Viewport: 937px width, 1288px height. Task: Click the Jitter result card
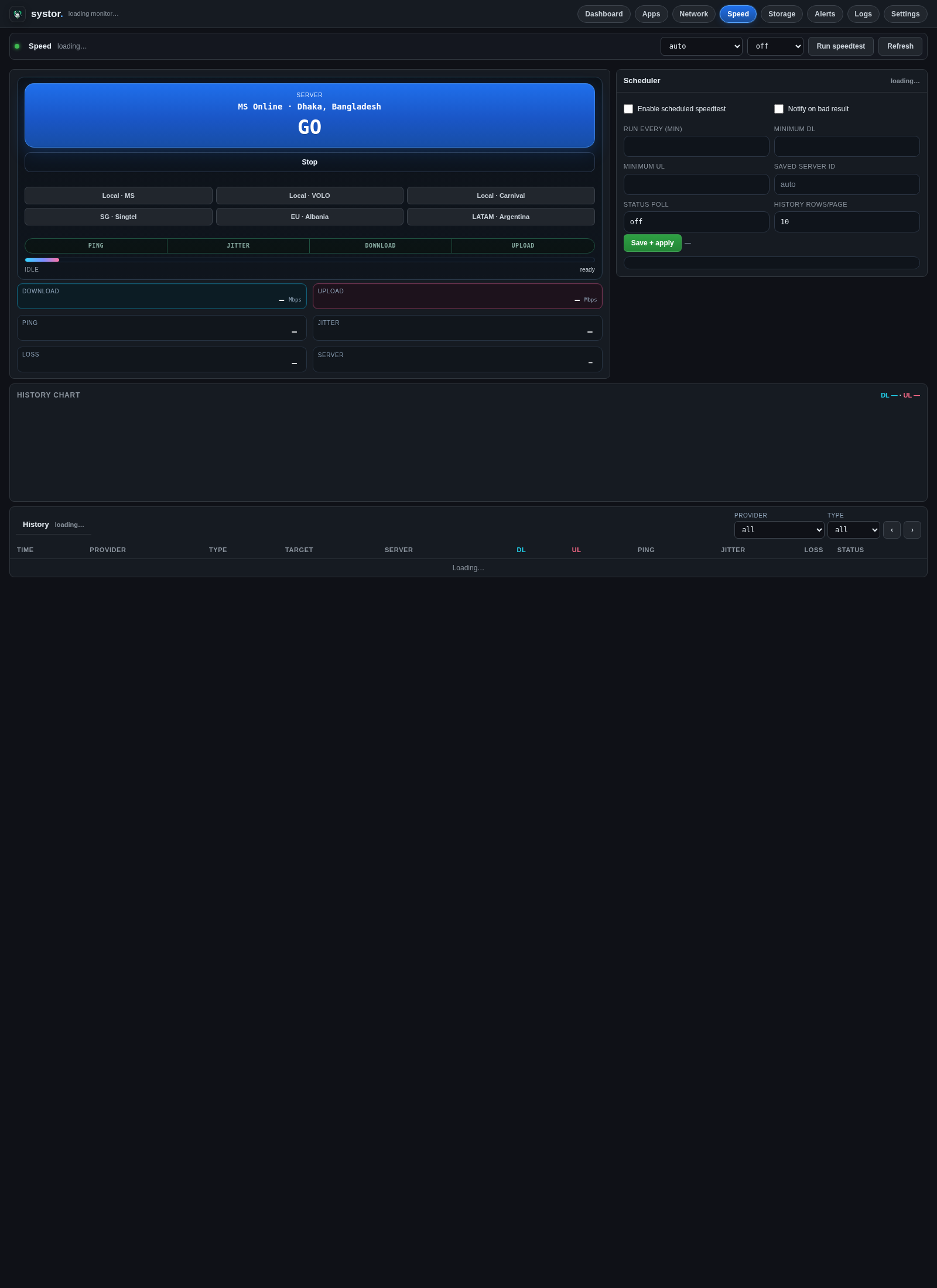457,328
